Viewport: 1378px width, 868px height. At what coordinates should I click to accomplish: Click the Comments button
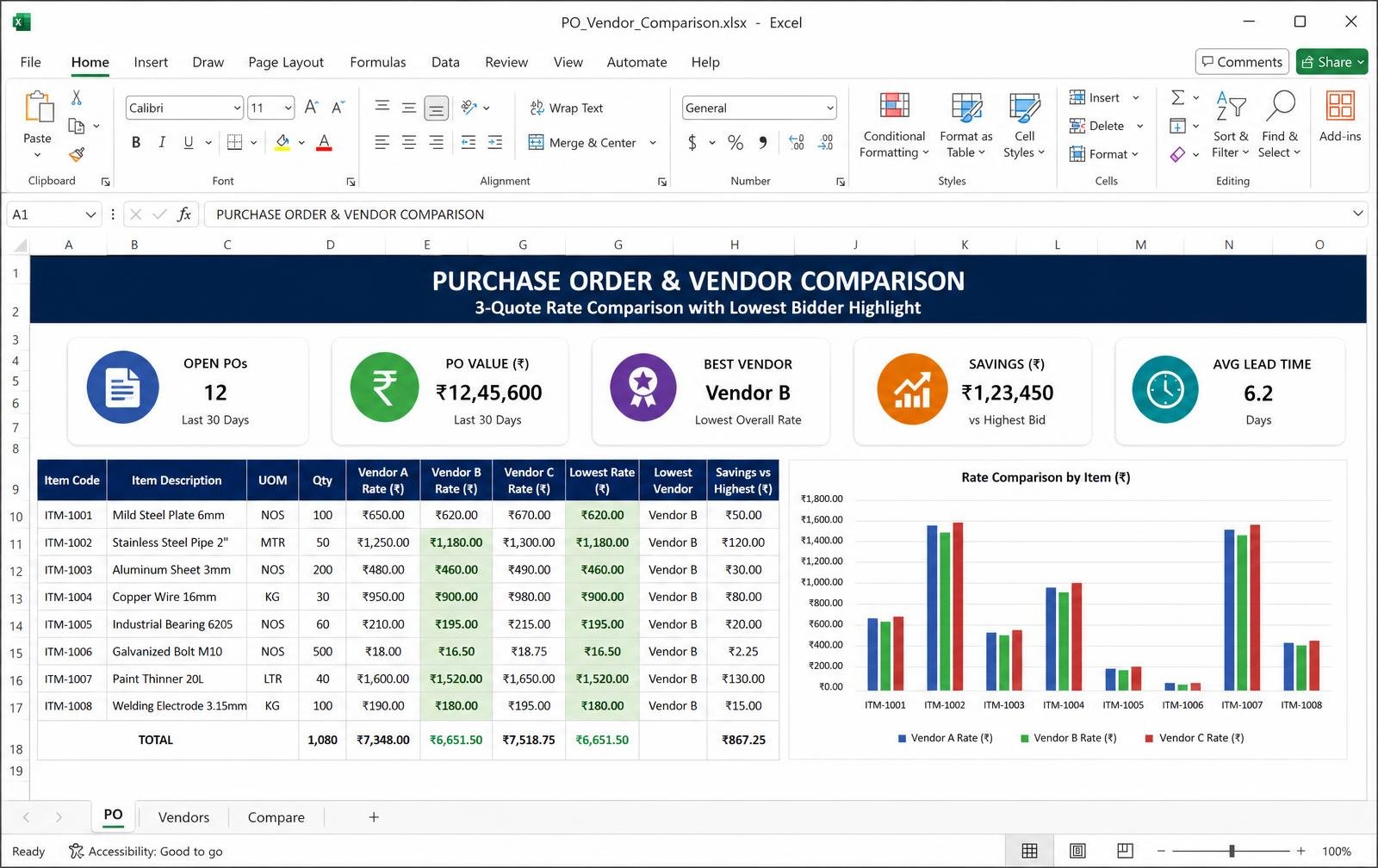click(x=1242, y=62)
